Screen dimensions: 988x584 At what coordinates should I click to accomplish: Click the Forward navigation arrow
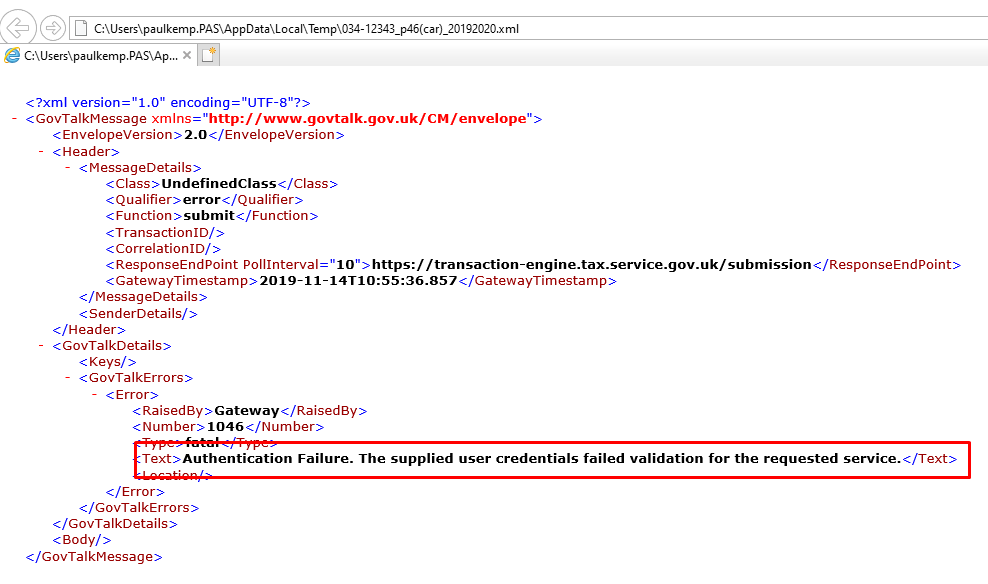[48, 27]
